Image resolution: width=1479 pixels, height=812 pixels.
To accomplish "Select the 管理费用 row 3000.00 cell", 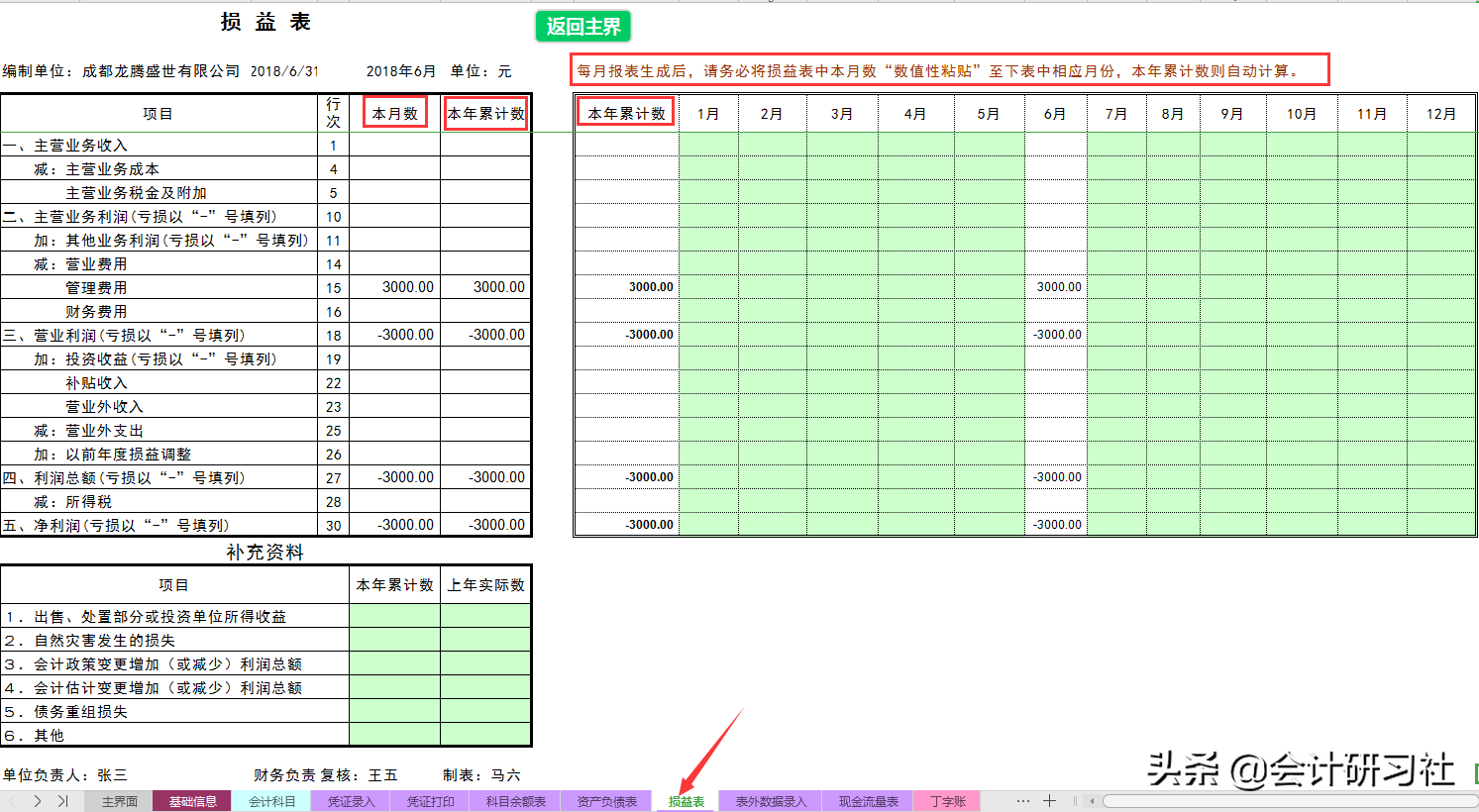I will point(395,286).
